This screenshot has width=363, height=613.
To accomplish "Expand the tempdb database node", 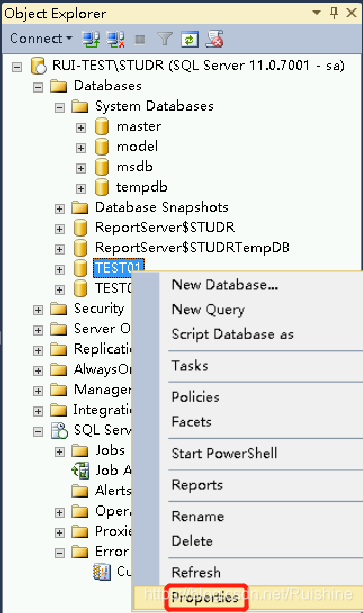I will tap(81, 189).
